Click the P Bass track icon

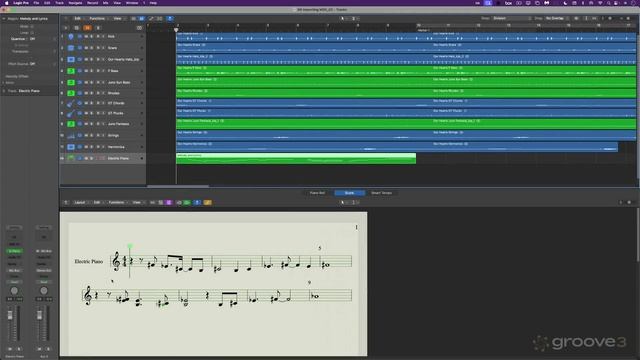coord(71,71)
